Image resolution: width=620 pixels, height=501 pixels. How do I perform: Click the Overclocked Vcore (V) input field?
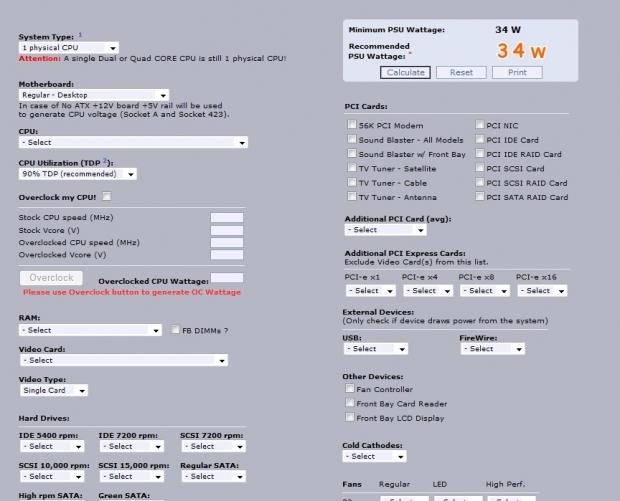pos(227,255)
